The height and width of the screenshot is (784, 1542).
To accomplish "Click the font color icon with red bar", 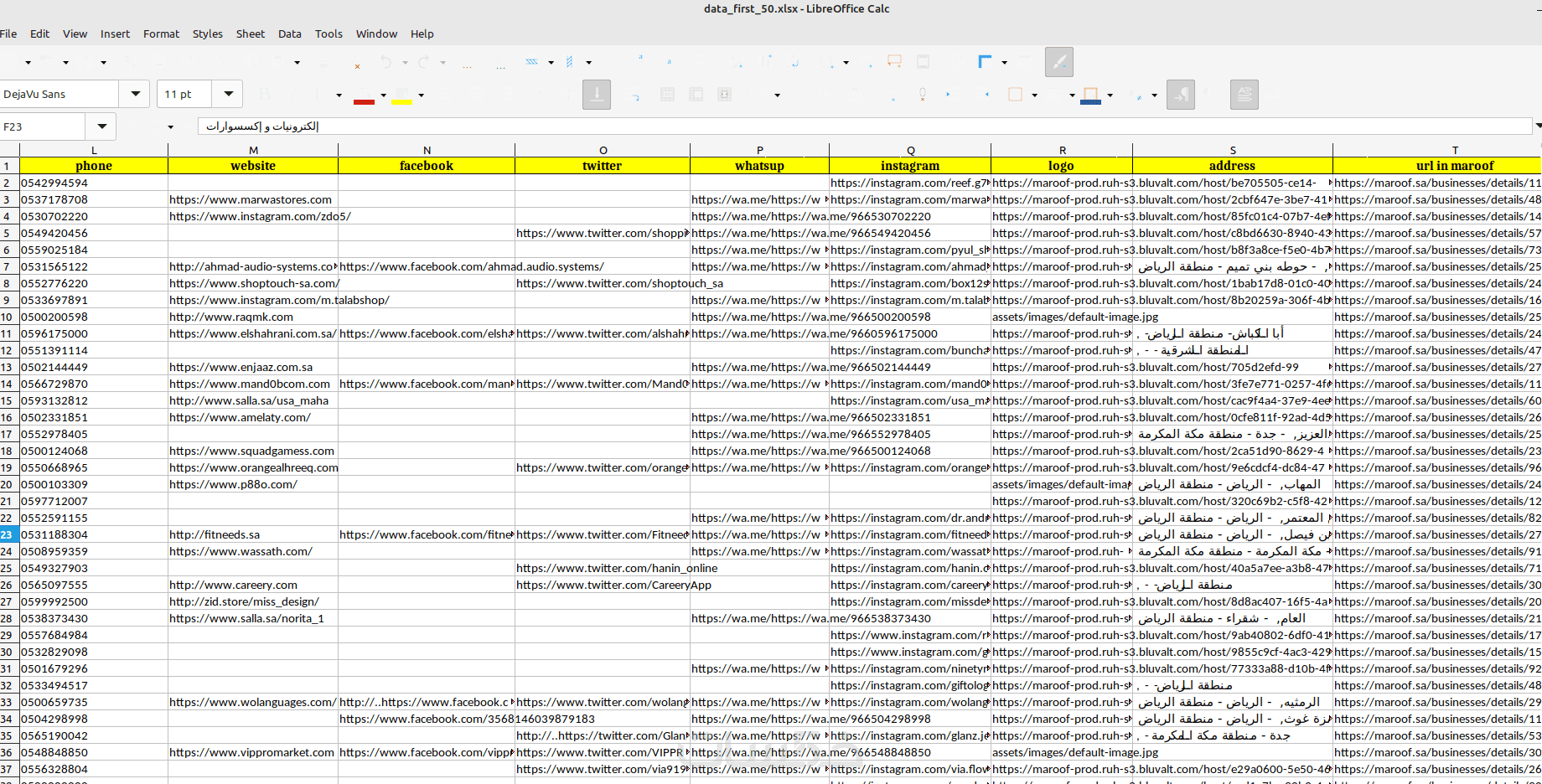I will (x=364, y=95).
